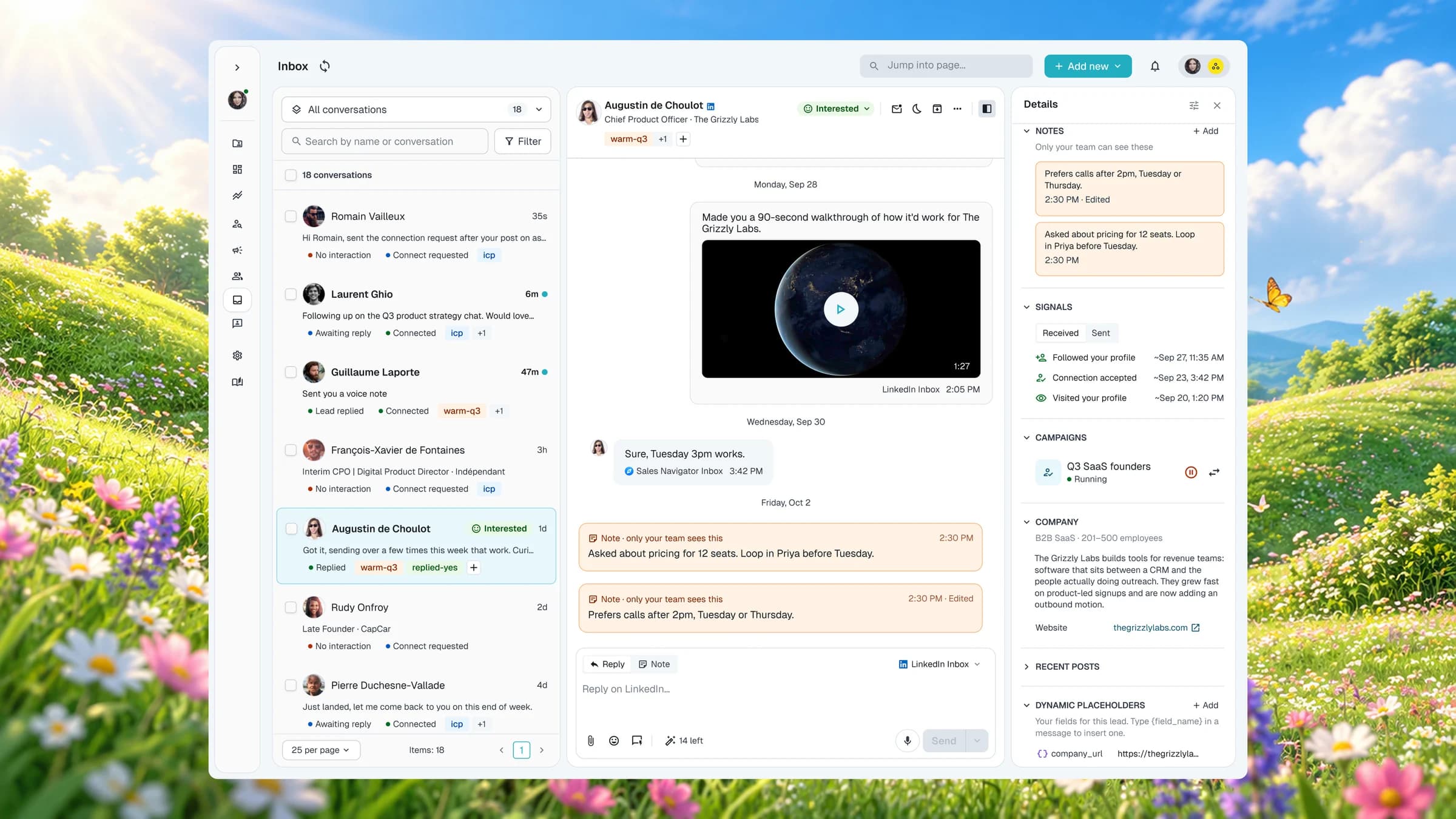Tick Pierre Duchesne-Vallade's conversation checkbox
Screen dimensions: 1456x819
291,685
